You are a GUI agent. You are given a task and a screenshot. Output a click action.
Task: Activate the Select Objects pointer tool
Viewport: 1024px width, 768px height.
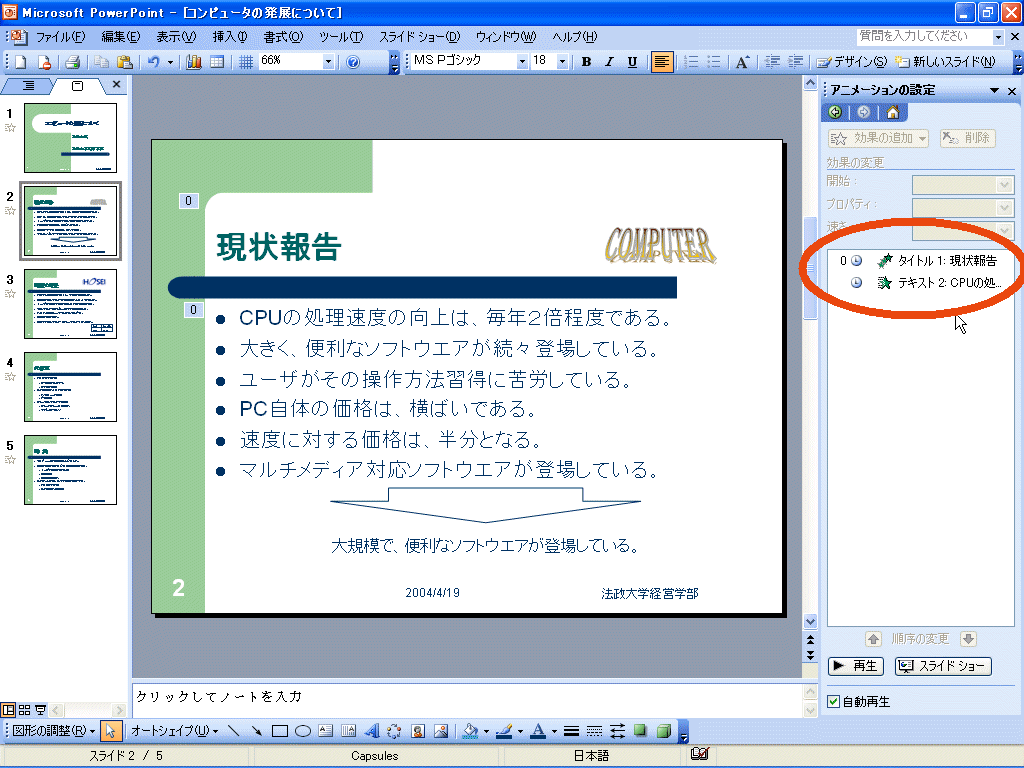(x=110, y=731)
